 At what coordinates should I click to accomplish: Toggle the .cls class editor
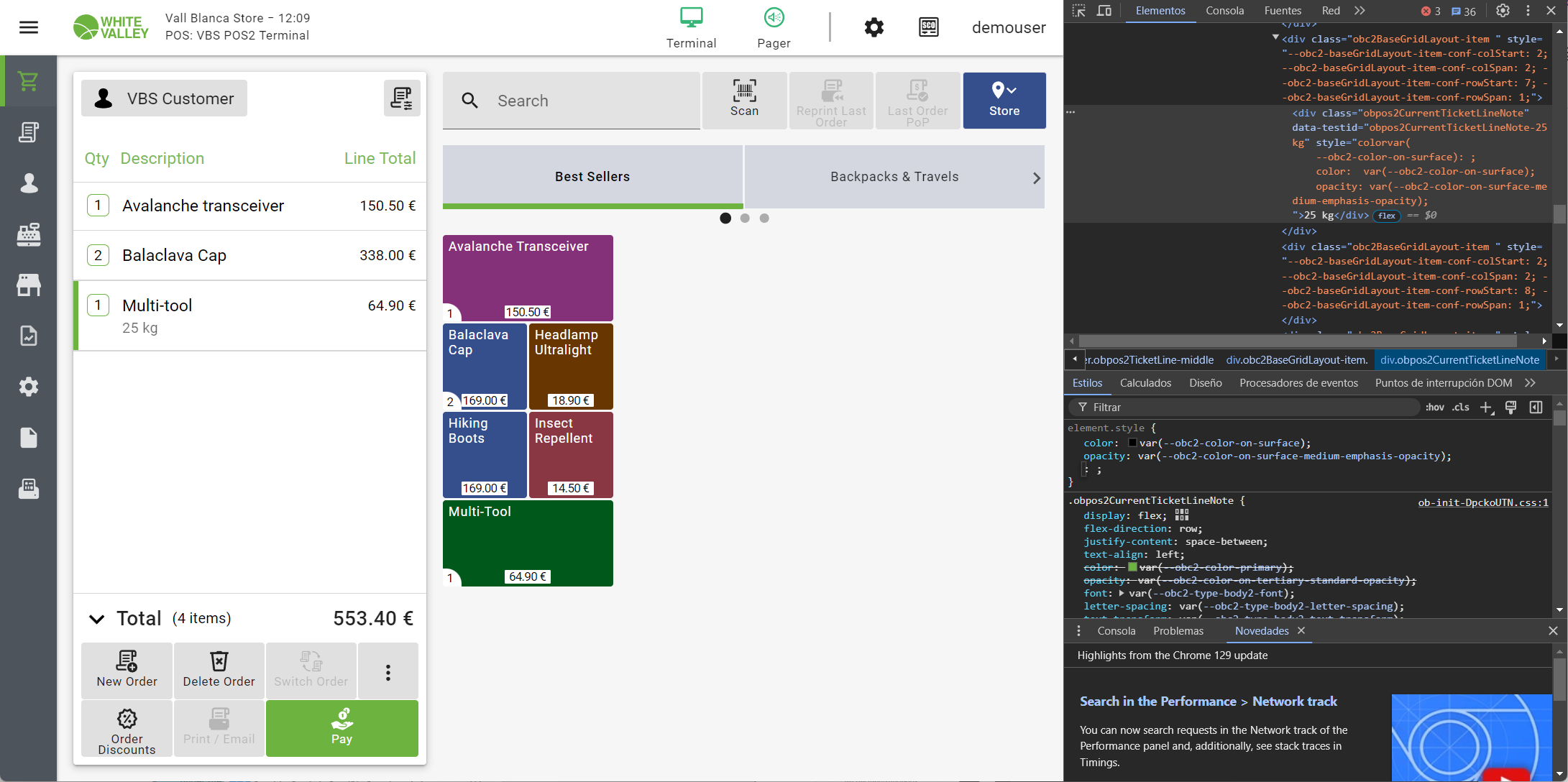tap(1460, 407)
